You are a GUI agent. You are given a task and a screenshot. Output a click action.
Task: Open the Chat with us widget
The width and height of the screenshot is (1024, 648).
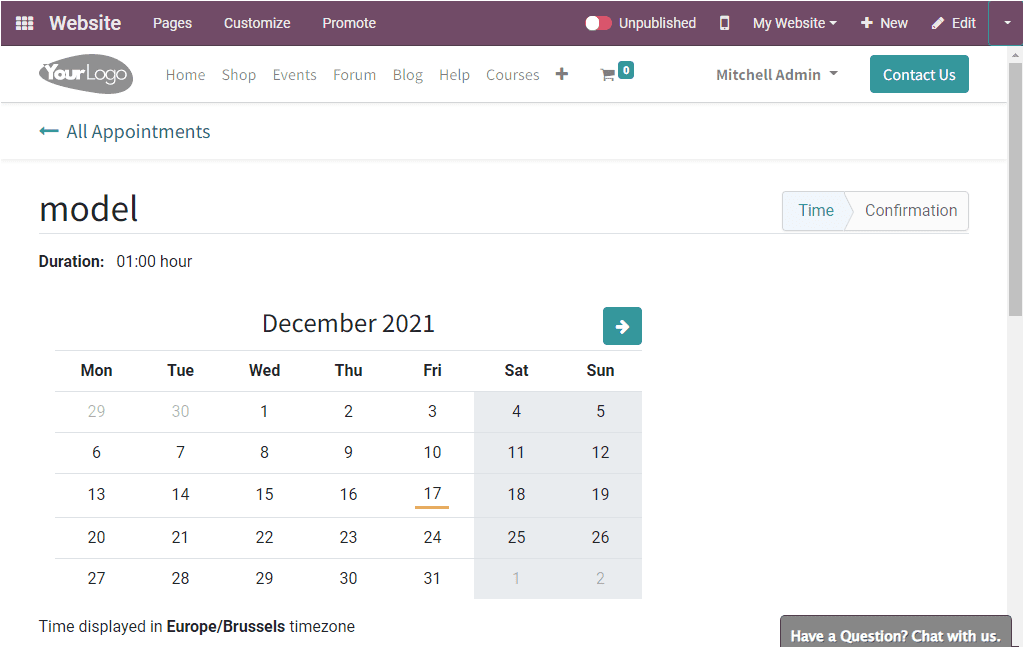click(x=895, y=634)
